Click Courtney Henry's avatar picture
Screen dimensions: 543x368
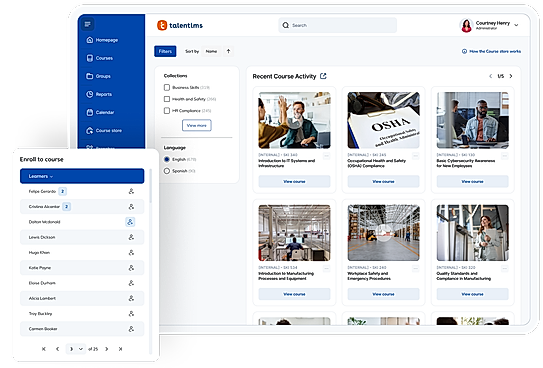click(466, 25)
